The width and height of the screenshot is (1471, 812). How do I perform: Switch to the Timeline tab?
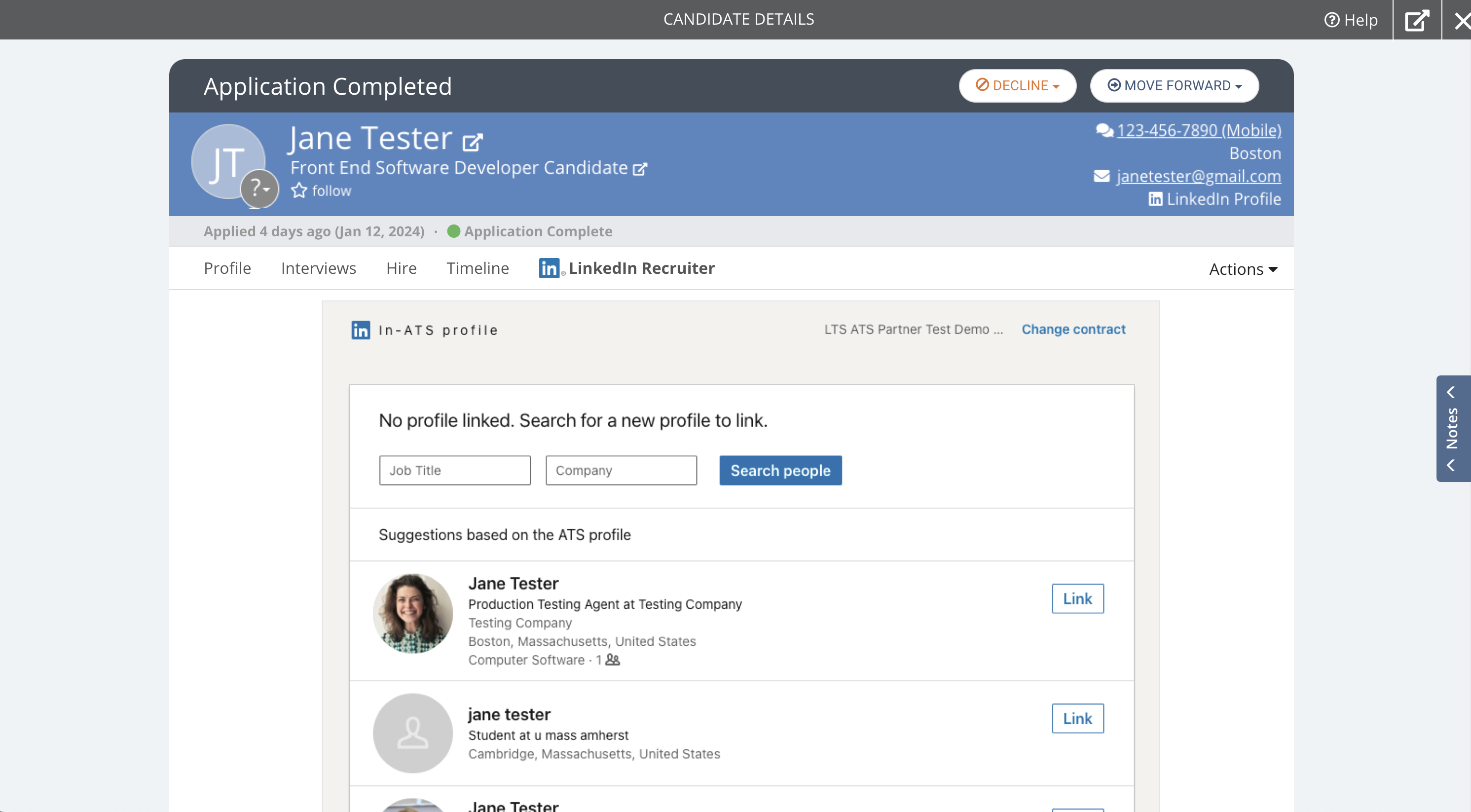click(478, 268)
